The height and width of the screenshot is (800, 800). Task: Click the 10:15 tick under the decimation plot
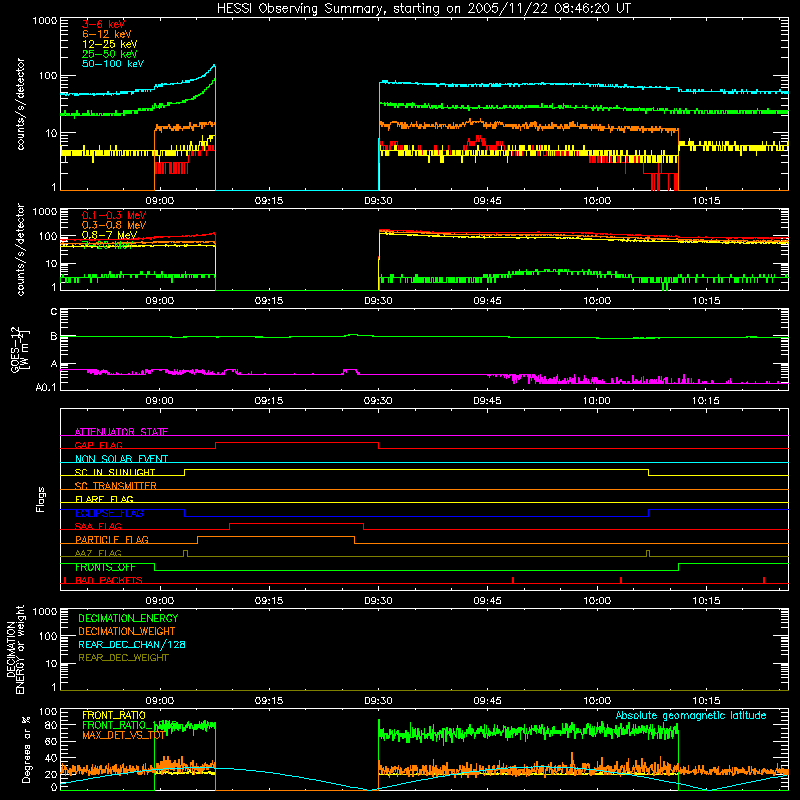coord(706,701)
